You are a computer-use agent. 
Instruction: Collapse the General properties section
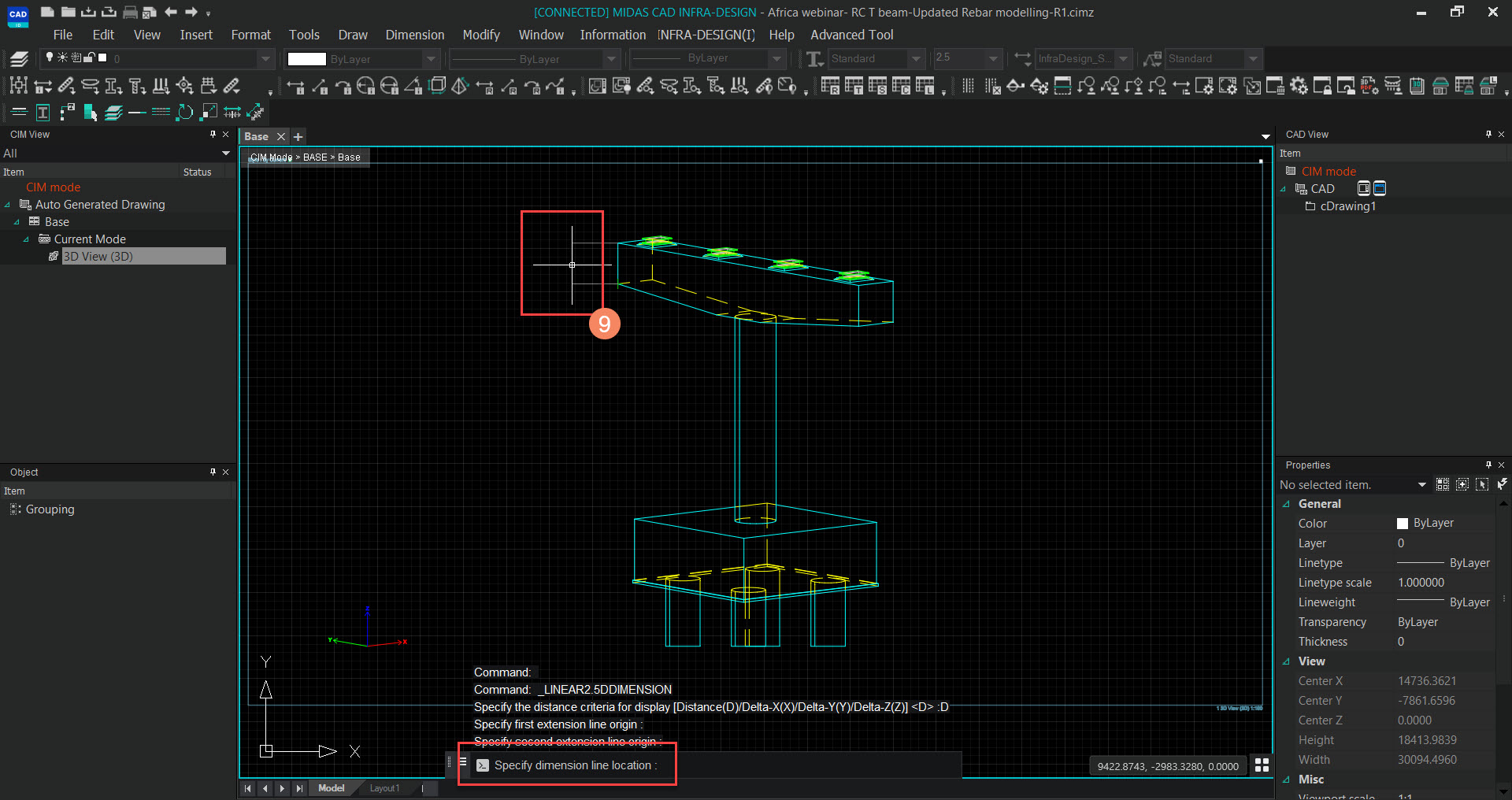1286,504
